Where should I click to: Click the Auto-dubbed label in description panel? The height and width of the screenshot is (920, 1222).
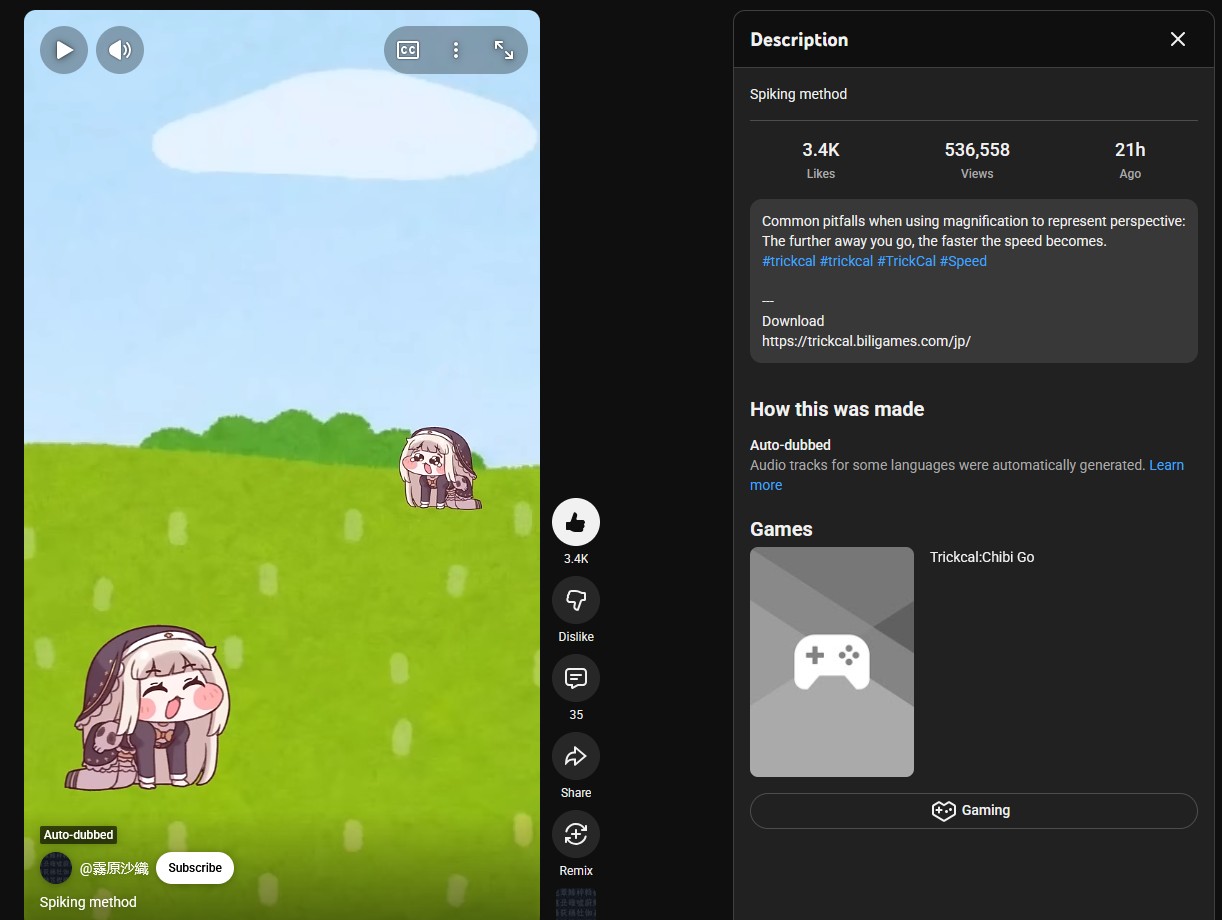790,445
